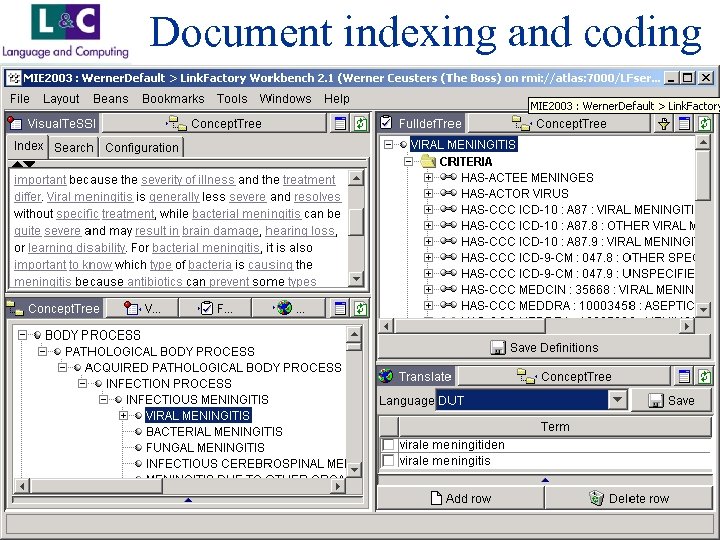
Task: Collapse the BODY PROCESS tree node
Action: tap(22, 335)
